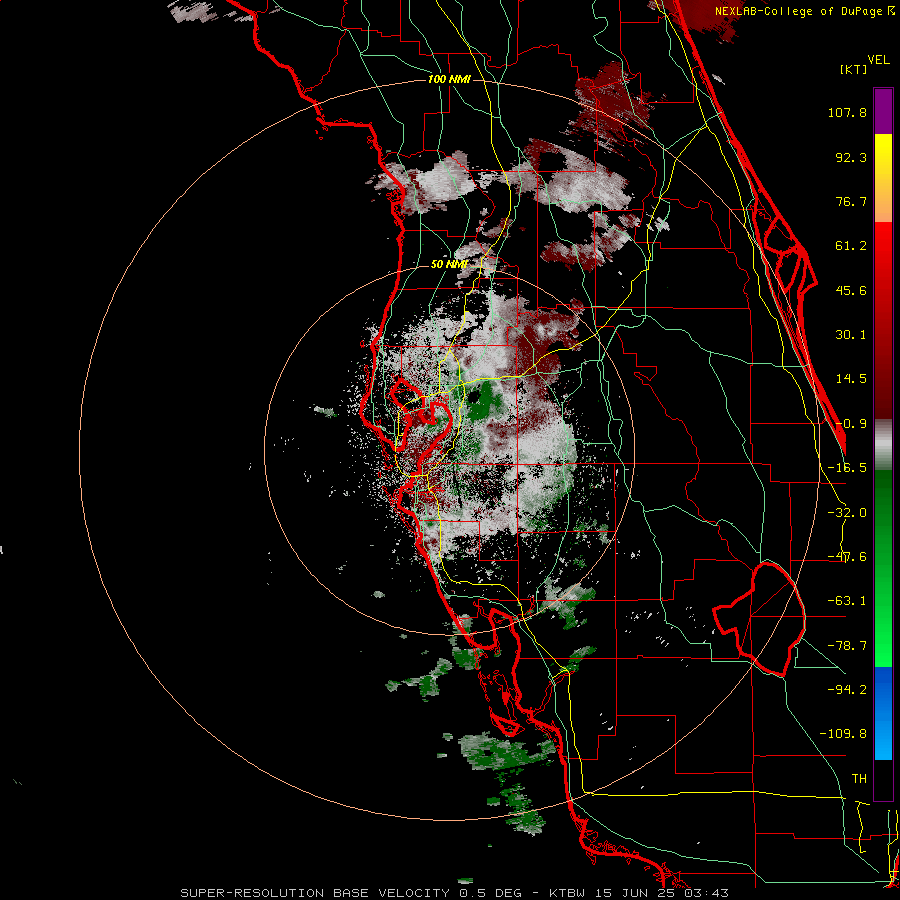The height and width of the screenshot is (900, 900).
Task: Click the 92.3 velocity scale value
Action: [x=851, y=157]
